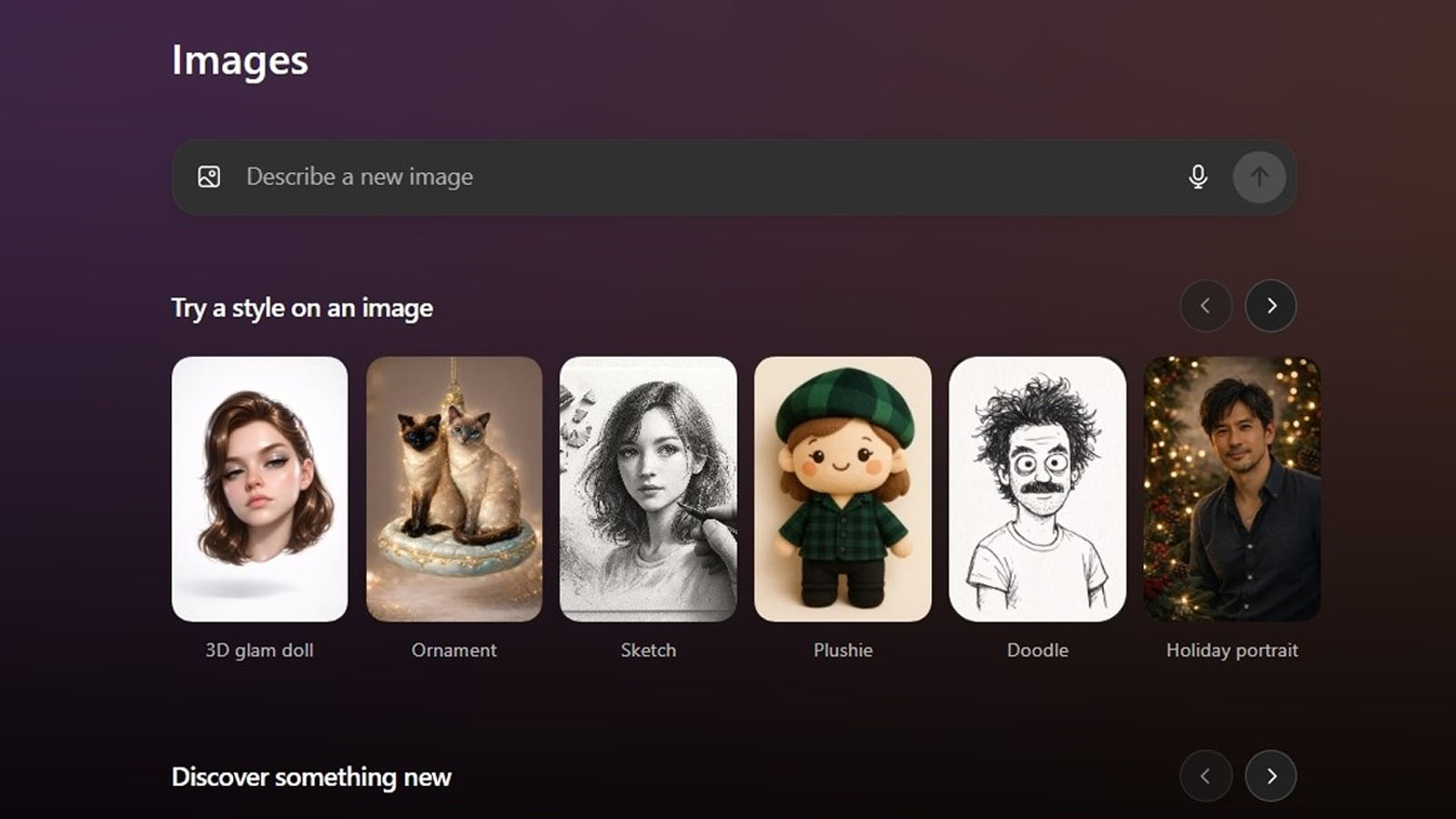Click the Holiday portrait label text
The height and width of the screenshot is (819, 1456).
tap(1232, 650)
